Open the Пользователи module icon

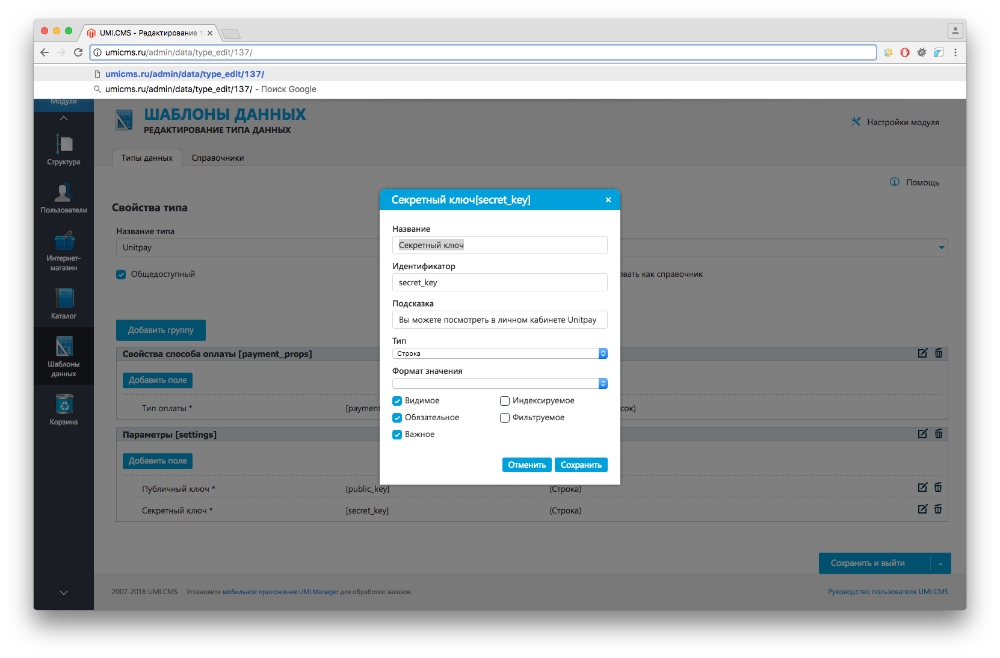point(63,194)
